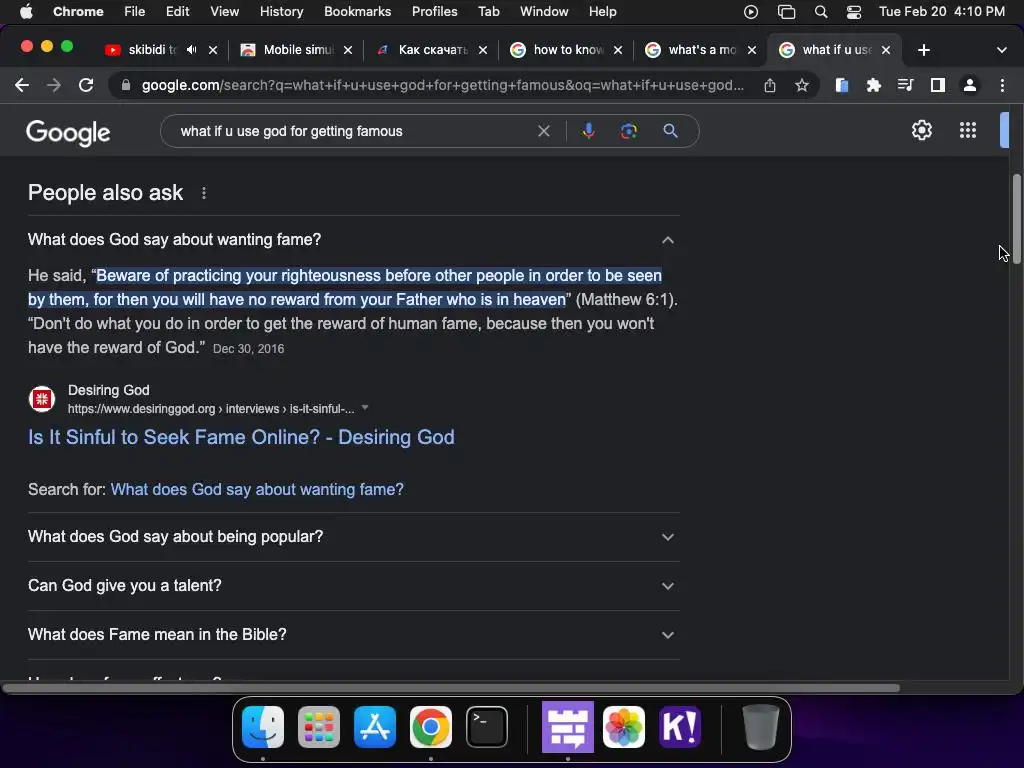Click the Apple menu
1024x768 pixels.
click(x=26, y=11)
